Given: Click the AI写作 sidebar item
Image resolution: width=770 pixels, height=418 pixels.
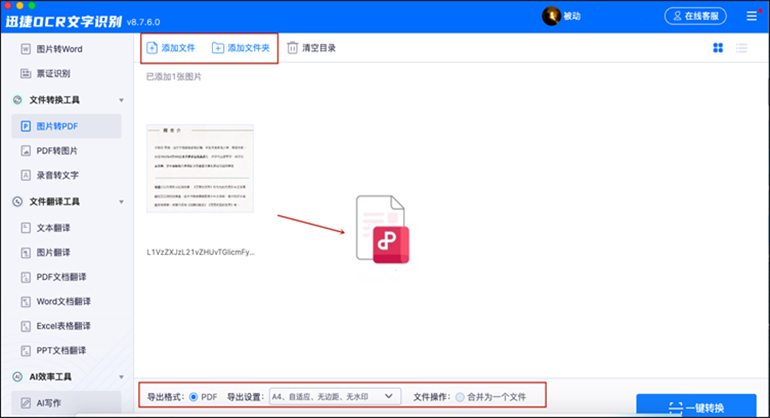Looking at the screenshot, I should click(66, 403).
